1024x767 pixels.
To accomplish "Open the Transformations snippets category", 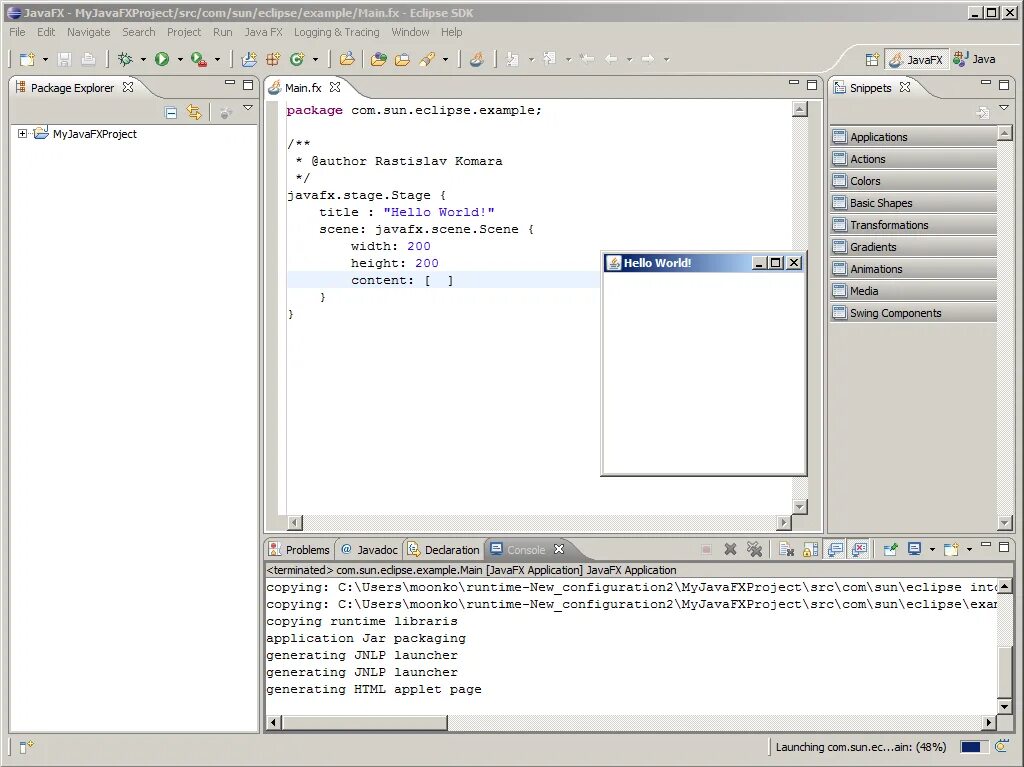I will (913, 225).
